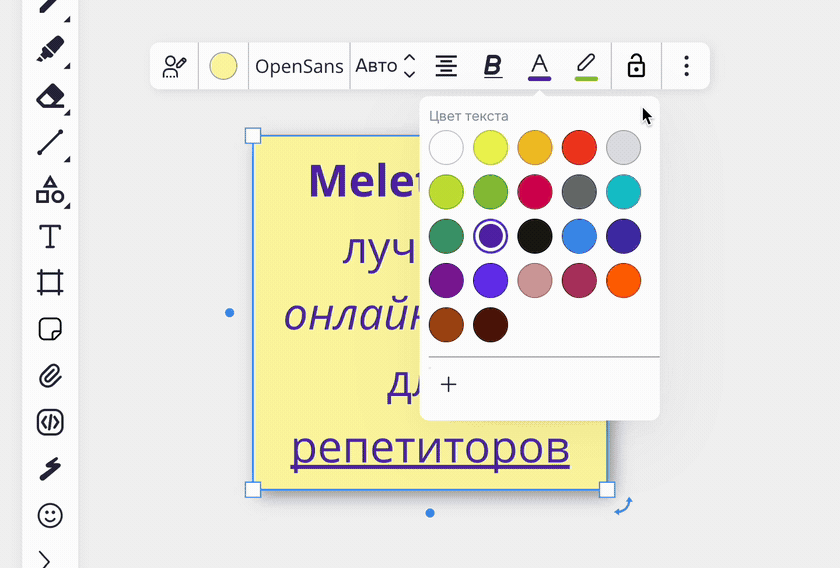Increase font size with Авто up arrow
The width and height of the screenshot is (840, 568).
(x=409, y=58)
